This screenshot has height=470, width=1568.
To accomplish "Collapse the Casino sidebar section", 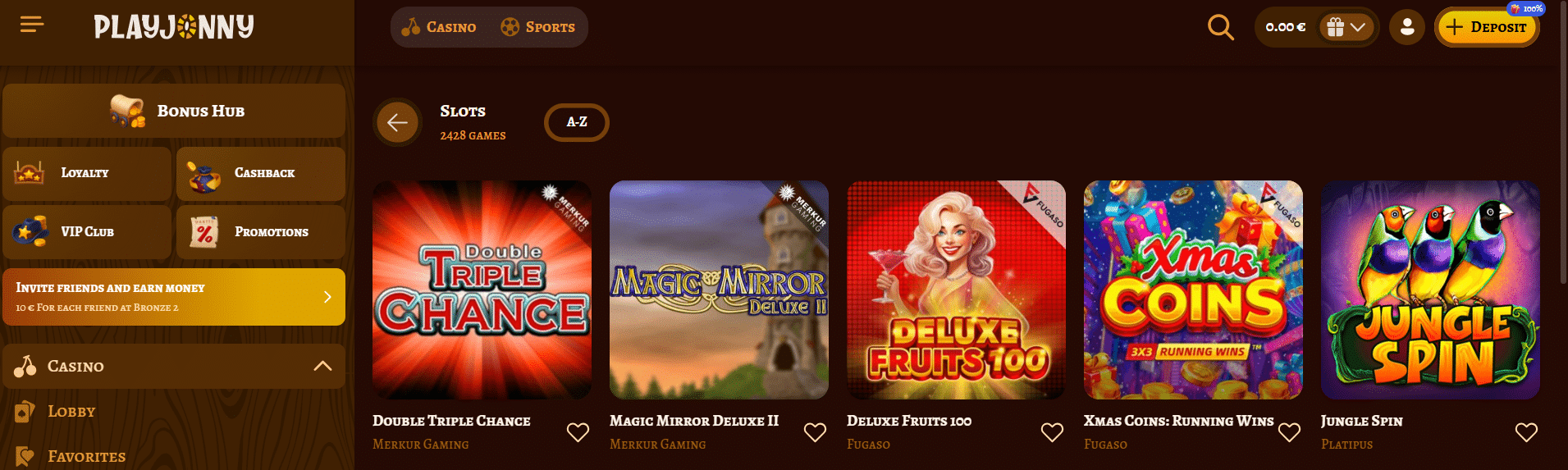I will tap(322, 366).
